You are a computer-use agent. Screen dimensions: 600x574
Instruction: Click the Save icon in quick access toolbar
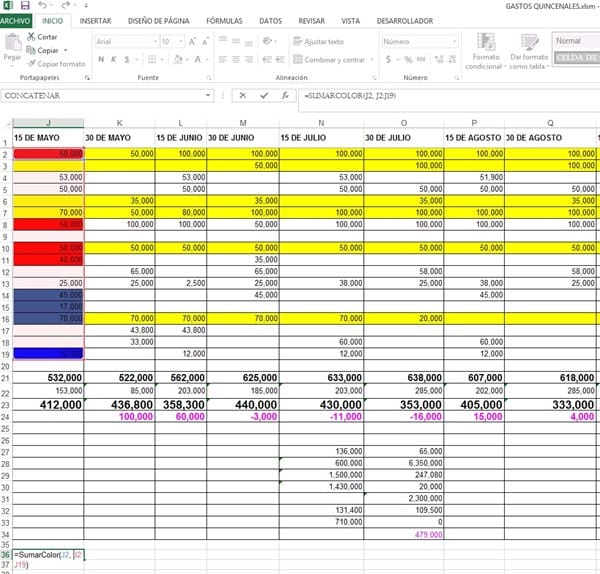[25, 5]
